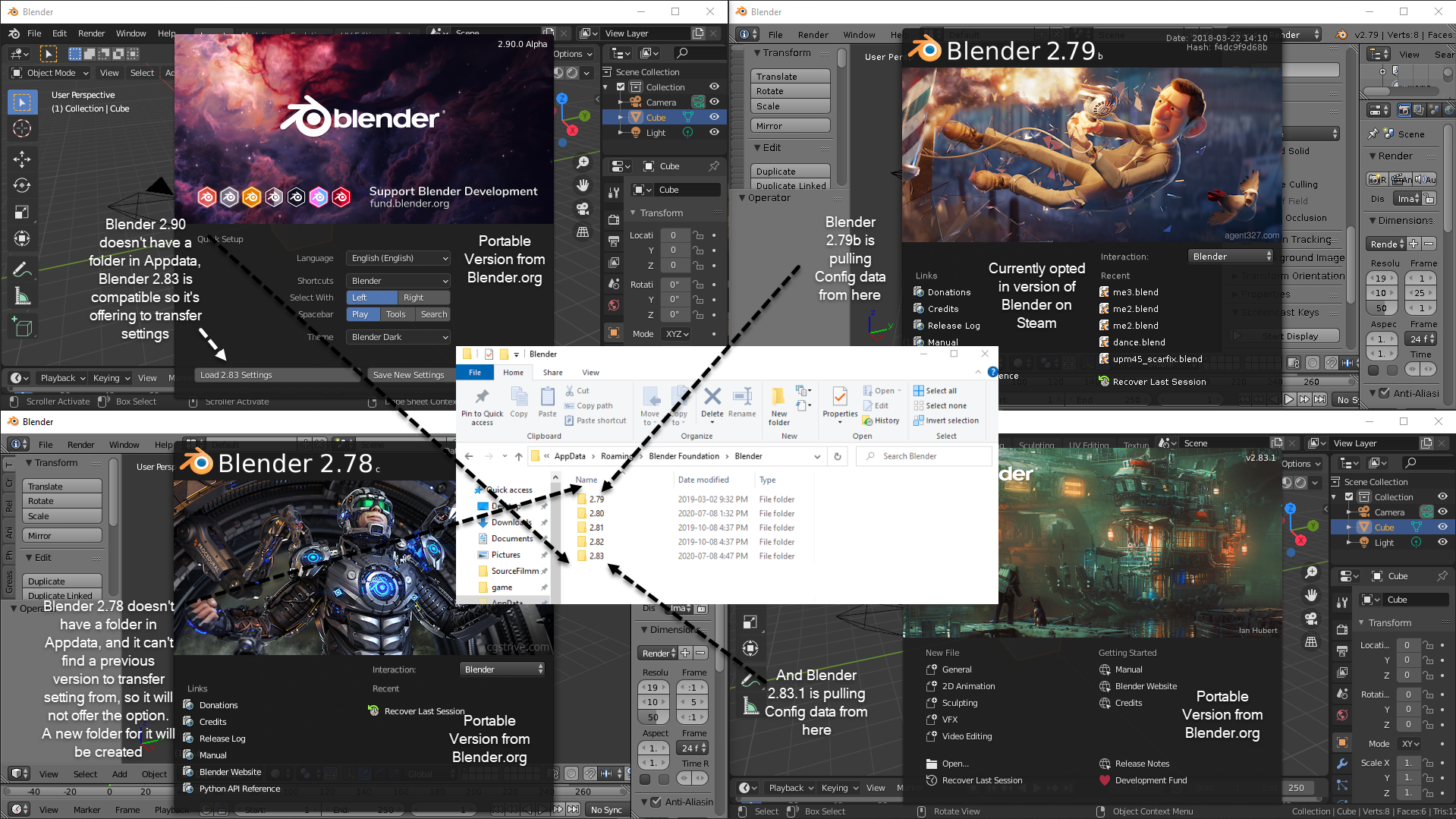Select the 2.83 folder in Explorer list

tap(596, 556)
